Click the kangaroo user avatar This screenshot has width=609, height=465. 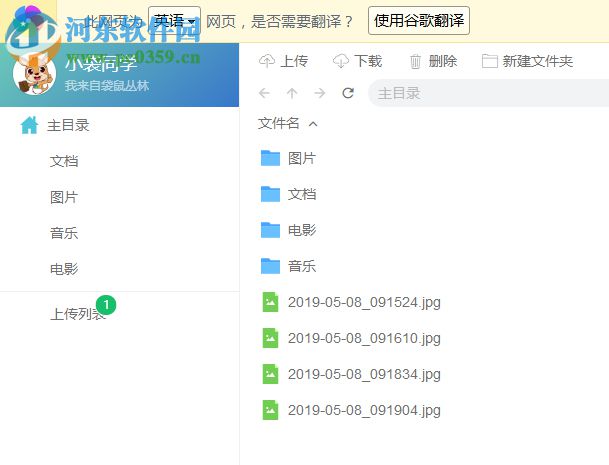[x=34, y=74]
